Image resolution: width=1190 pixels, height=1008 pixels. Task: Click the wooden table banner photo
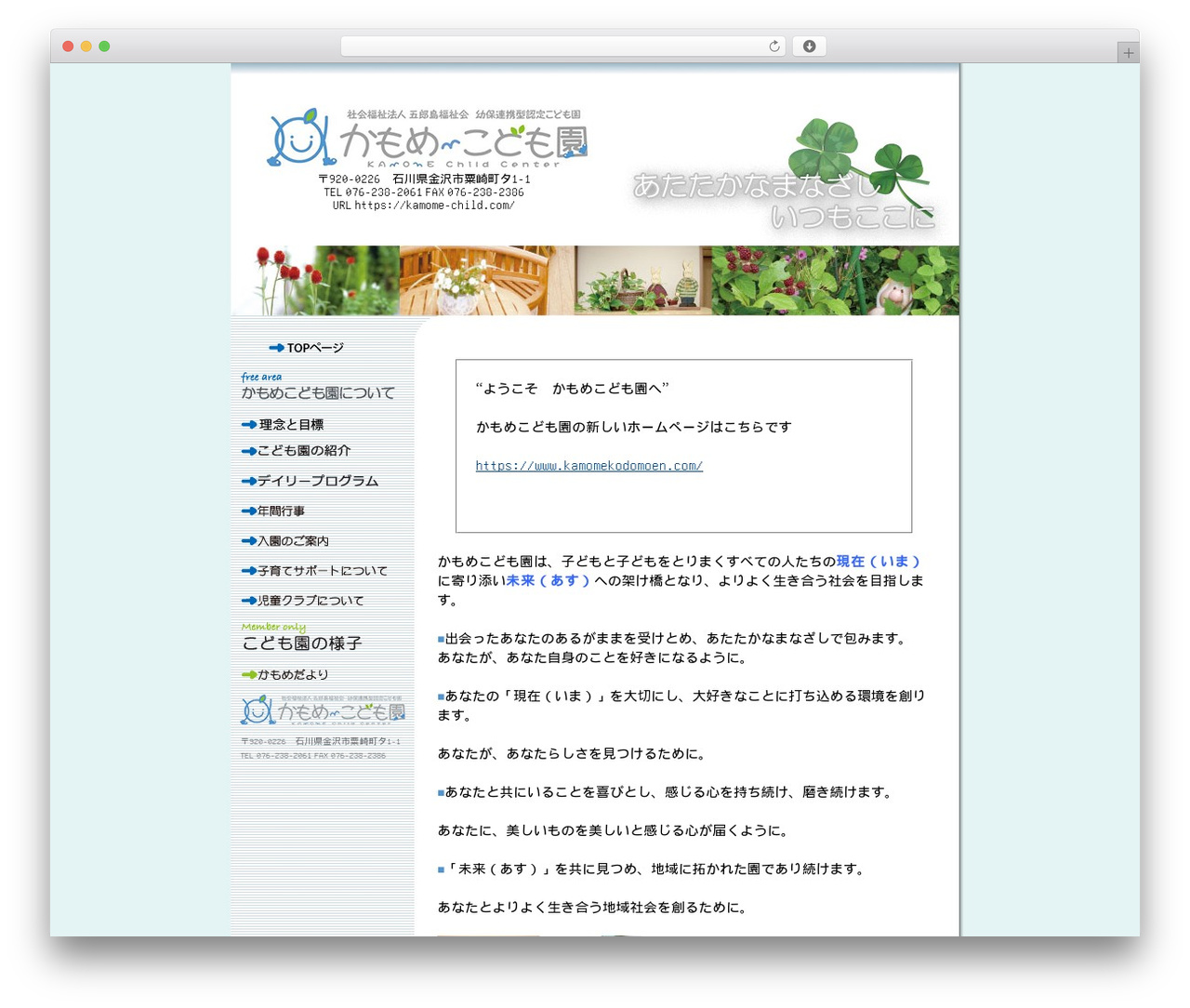487,281
